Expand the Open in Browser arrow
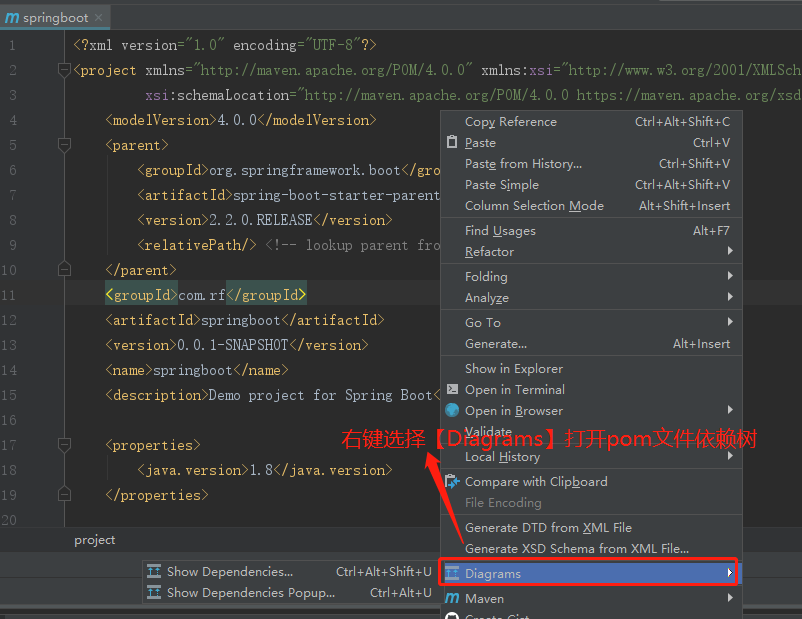This screenshot has height=619, width=802. click(x=730, y=410)
